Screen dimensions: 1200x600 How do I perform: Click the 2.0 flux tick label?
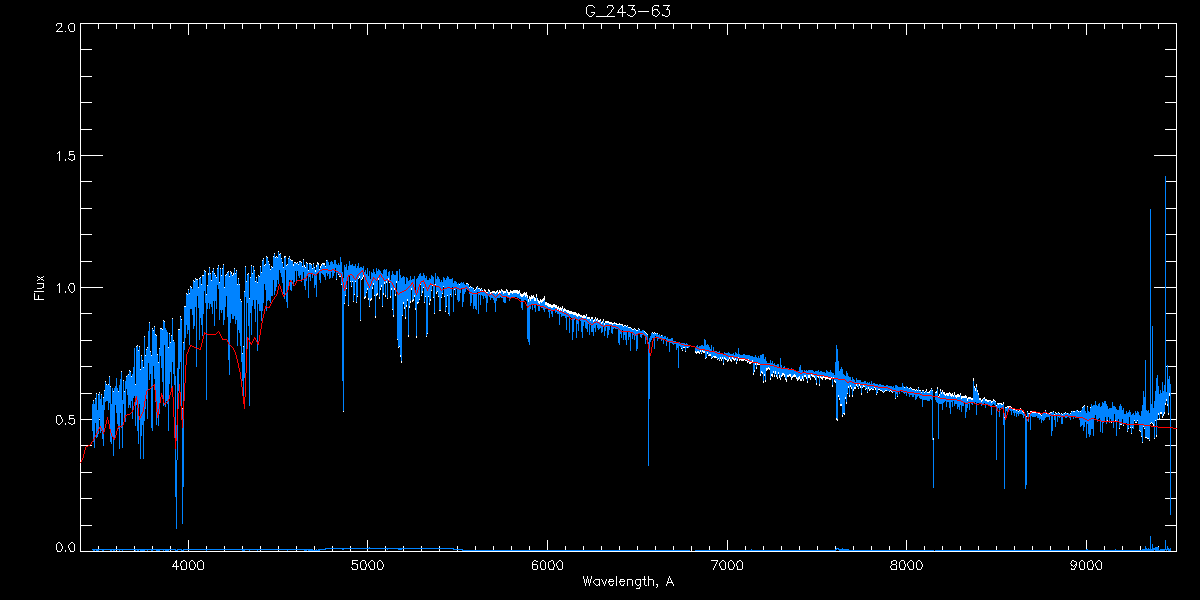coord(65,27)
